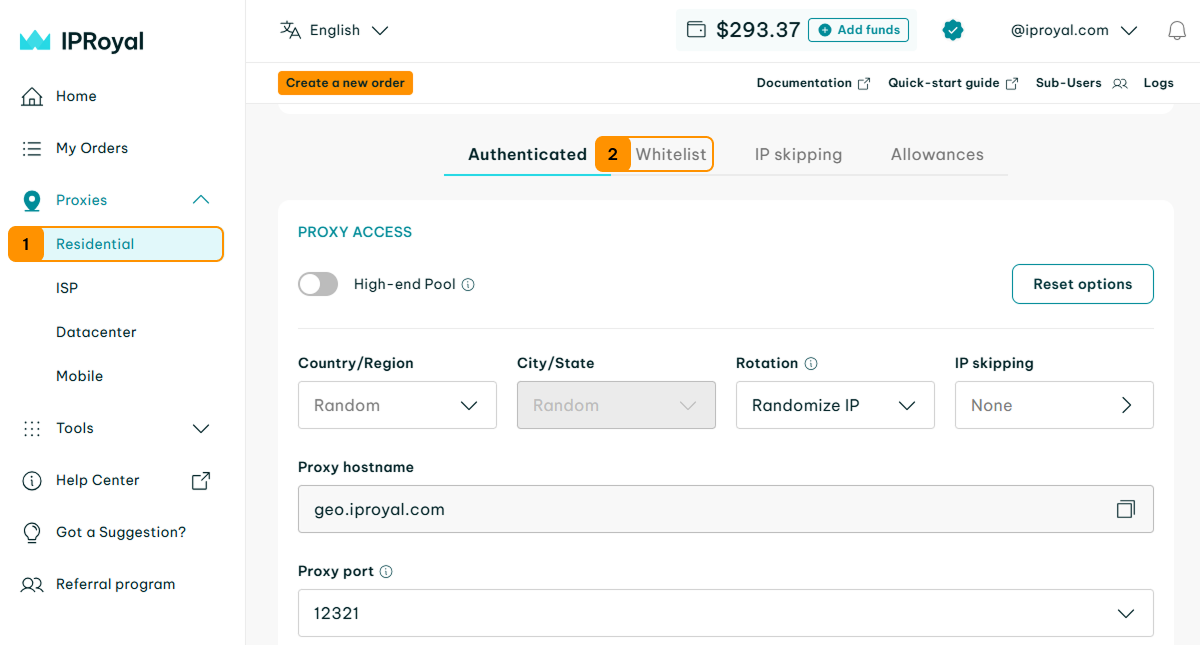Click the Proxy port info icon
The height and width of the screenshot is (645, 1200).
[x=386, y=571]
